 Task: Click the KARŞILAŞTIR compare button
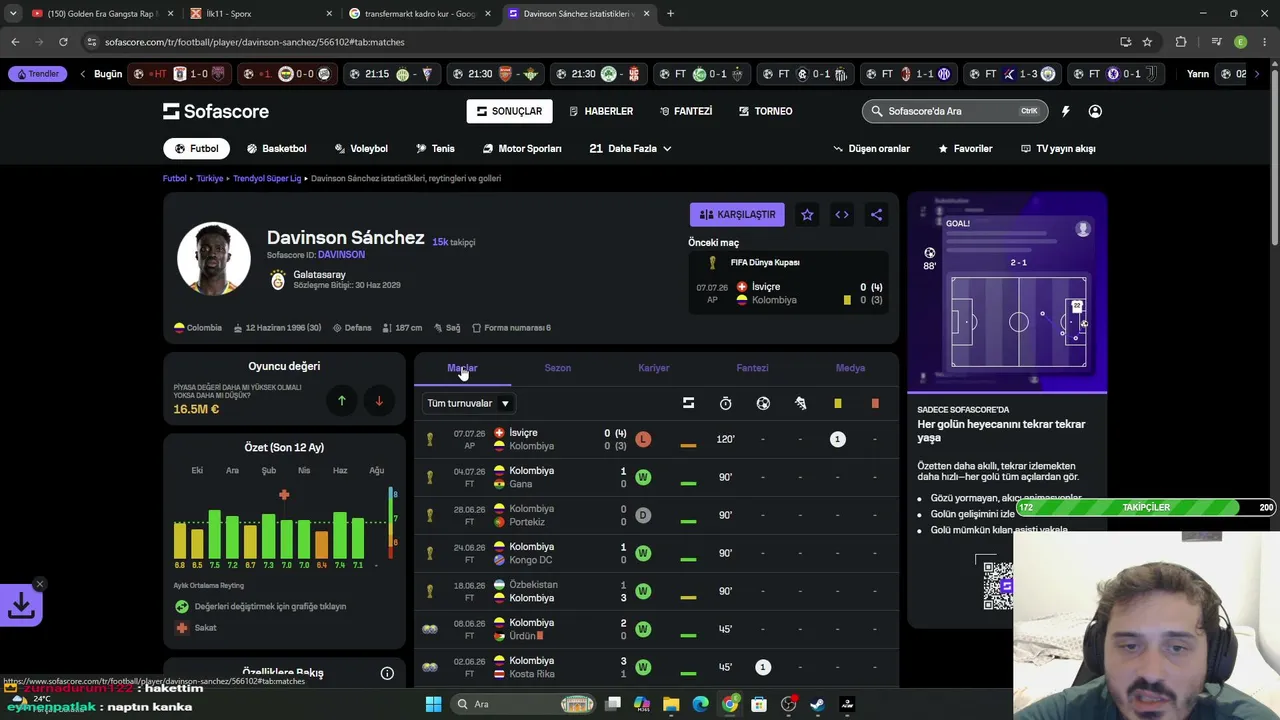coord(737,214)
